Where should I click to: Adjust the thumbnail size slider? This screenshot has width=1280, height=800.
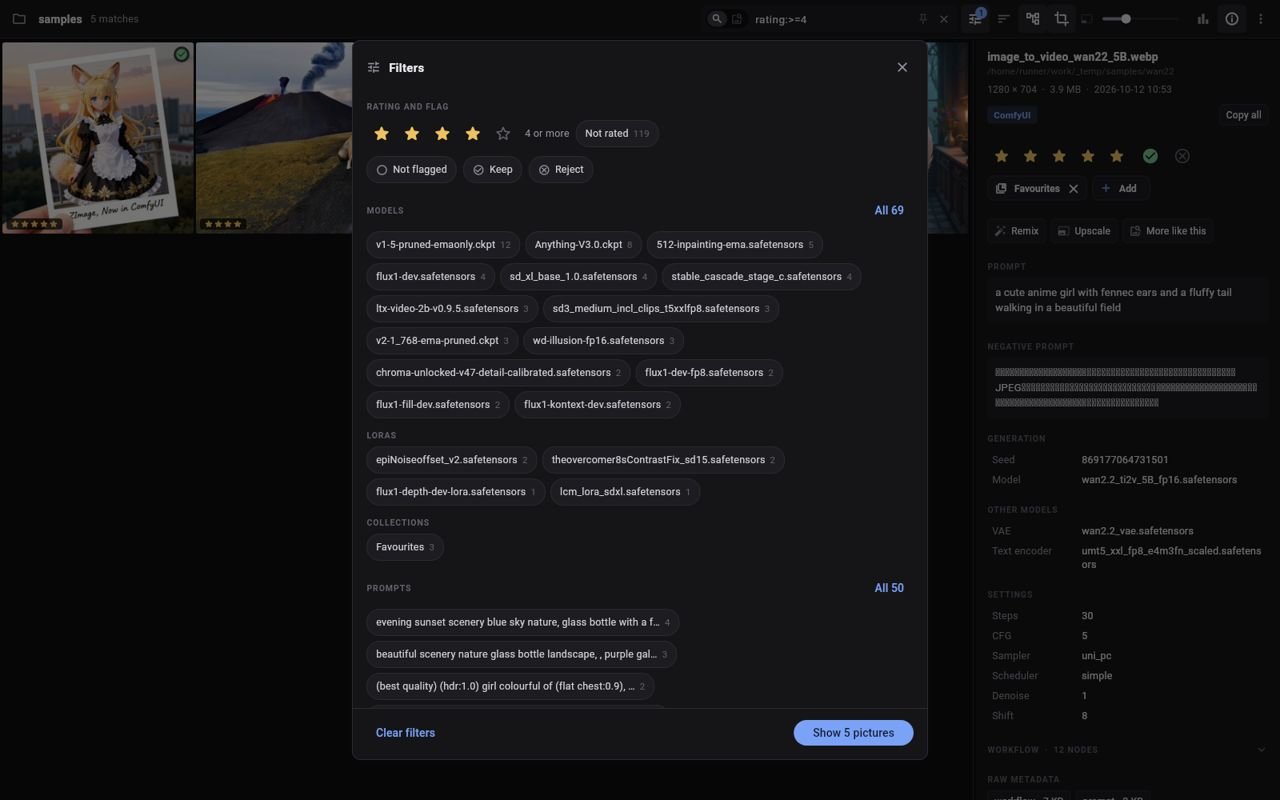pyautogui.click(x=1140, y=19)
